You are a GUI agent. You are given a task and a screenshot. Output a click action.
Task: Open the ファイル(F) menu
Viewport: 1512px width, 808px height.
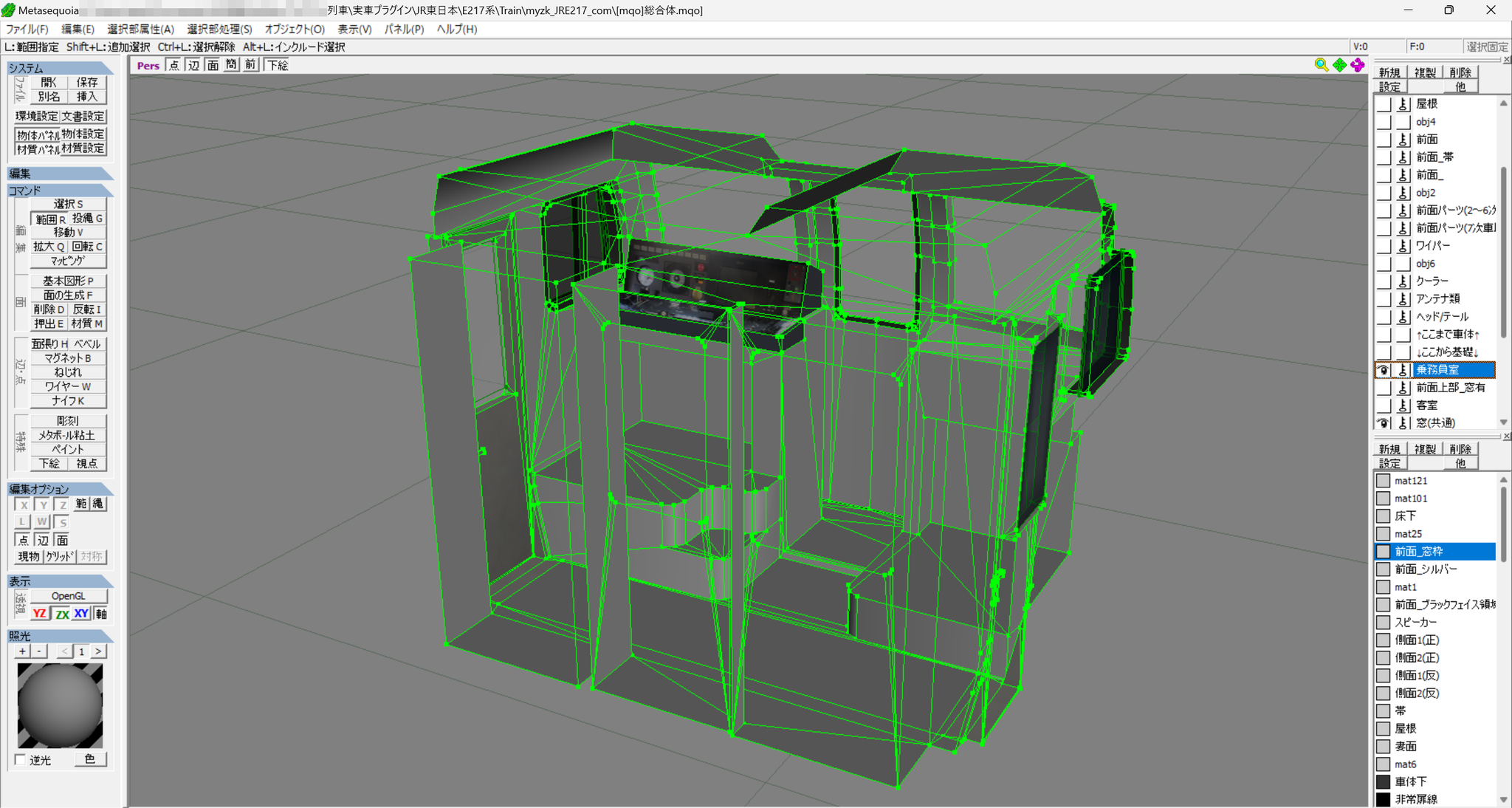pos(27,29)
